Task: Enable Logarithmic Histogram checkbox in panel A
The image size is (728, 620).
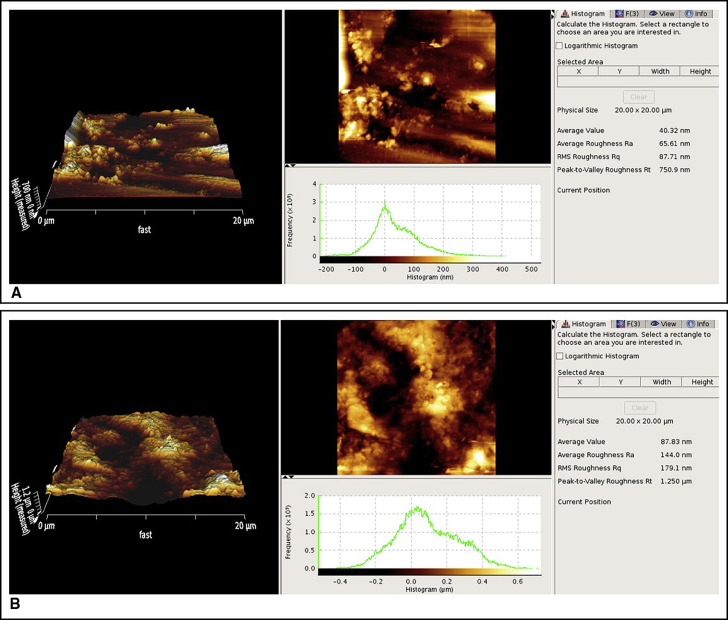Action: click(559, 45)
